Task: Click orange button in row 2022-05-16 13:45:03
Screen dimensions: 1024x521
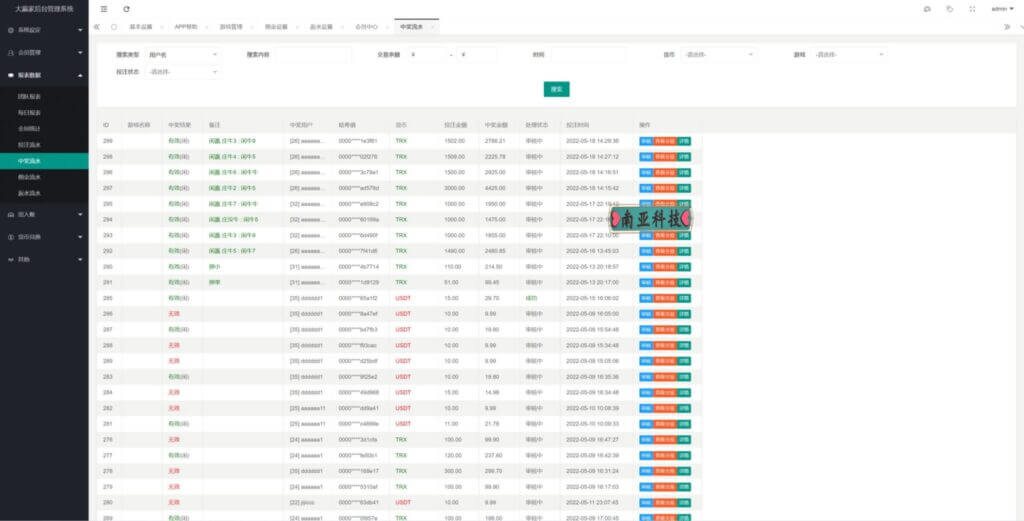Action: (x=665, y=251)
